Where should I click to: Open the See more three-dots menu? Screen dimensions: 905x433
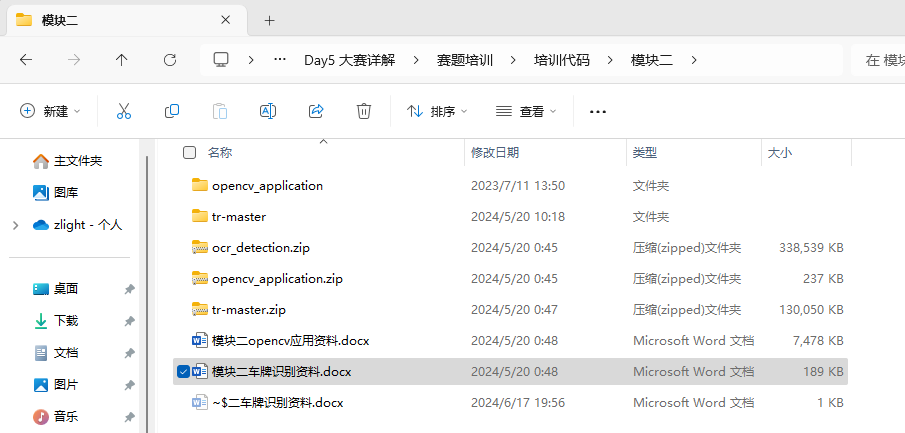598,111
